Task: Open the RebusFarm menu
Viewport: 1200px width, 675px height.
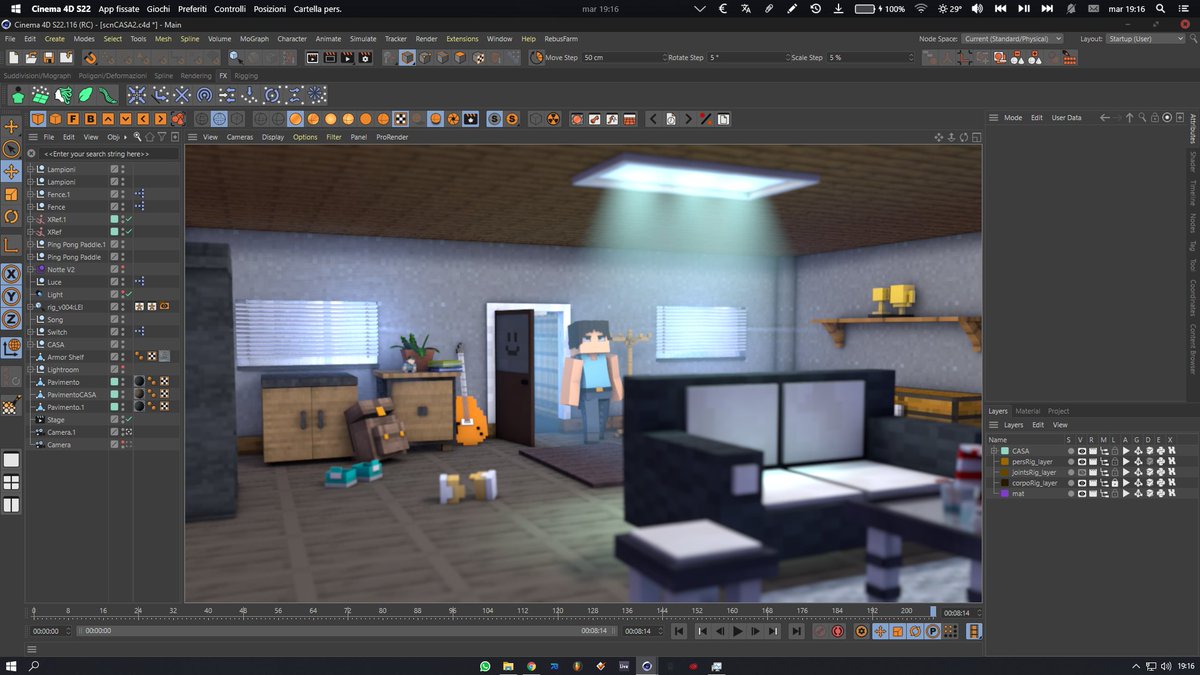Action: click(561, 39)
